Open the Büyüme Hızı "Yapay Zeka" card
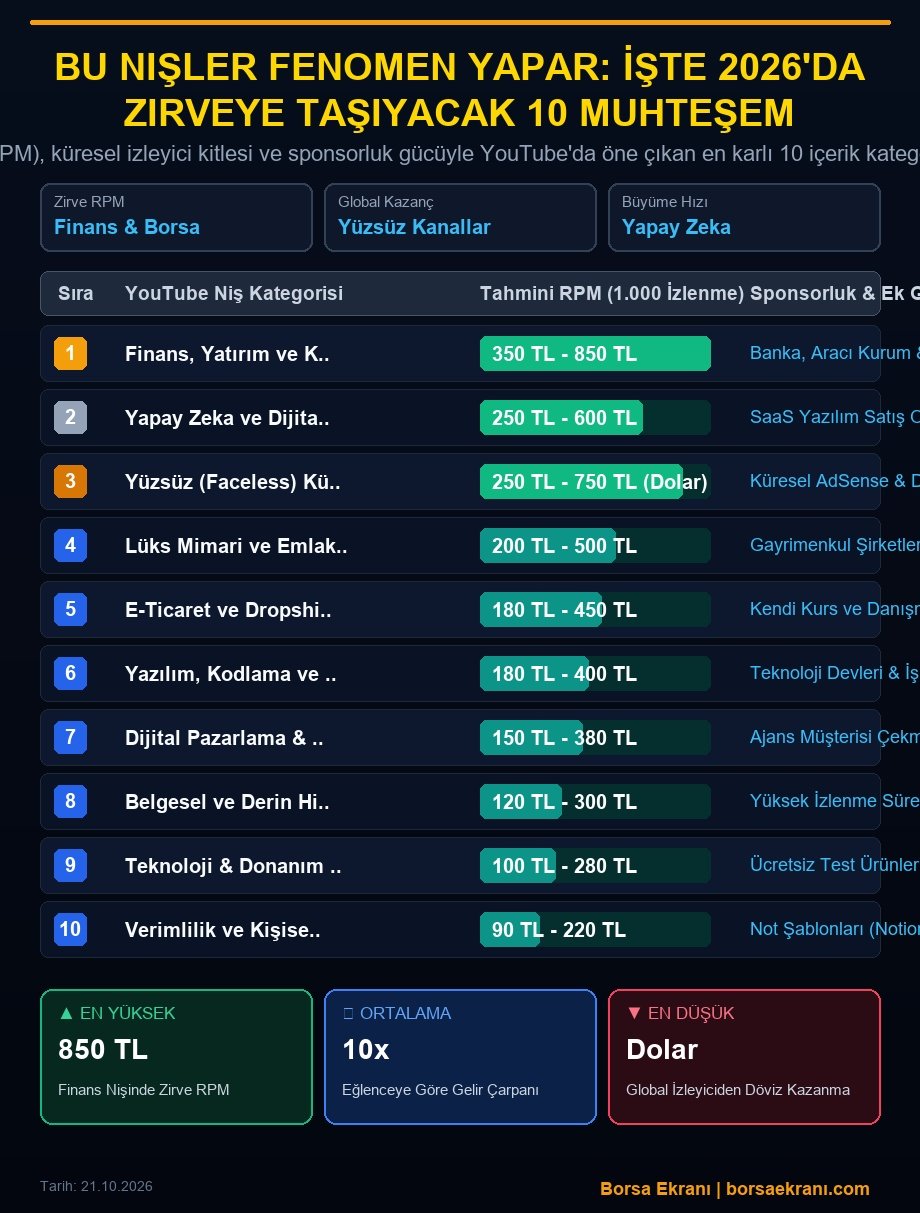Screen dimensions: 920x1213 pyautogui.click(x=744, y=217)
